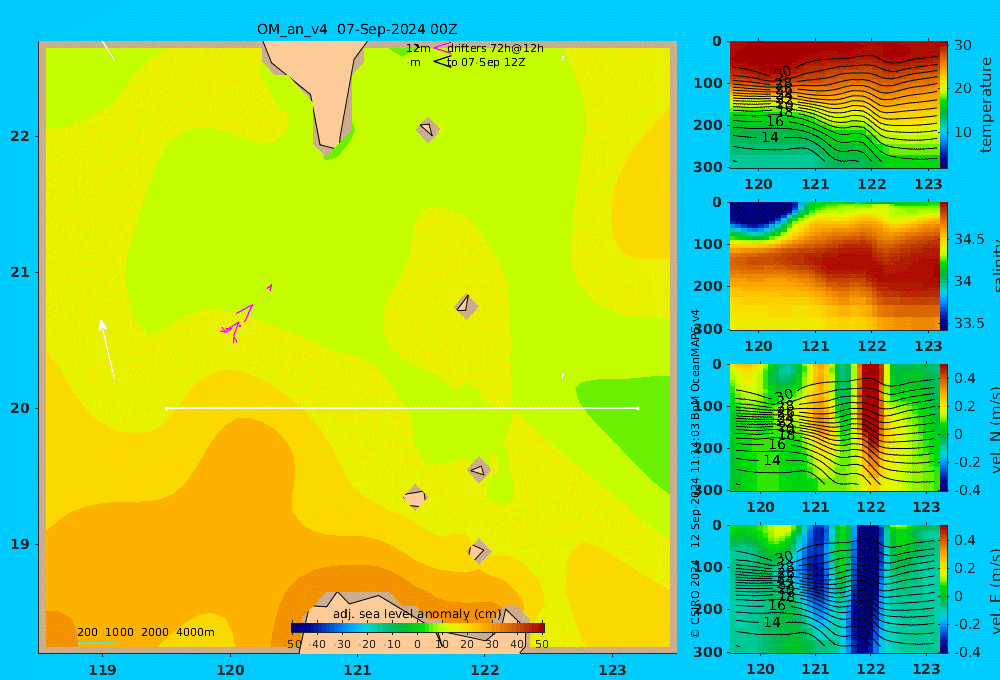Click the 'adj. sea level anomaly (cm)' label
Image resolution: width=1000 pixels, height=680 pixels.
pyautogui.click(x=417, y=614)
